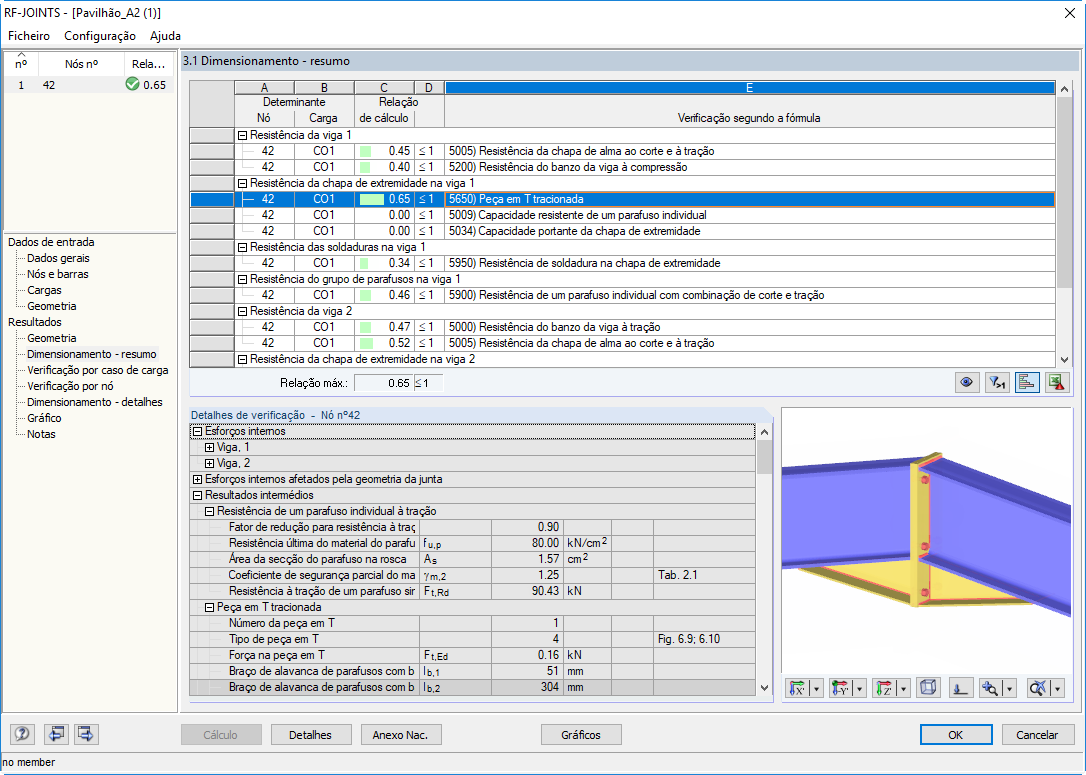Open Notas page

tap(41, 434)
